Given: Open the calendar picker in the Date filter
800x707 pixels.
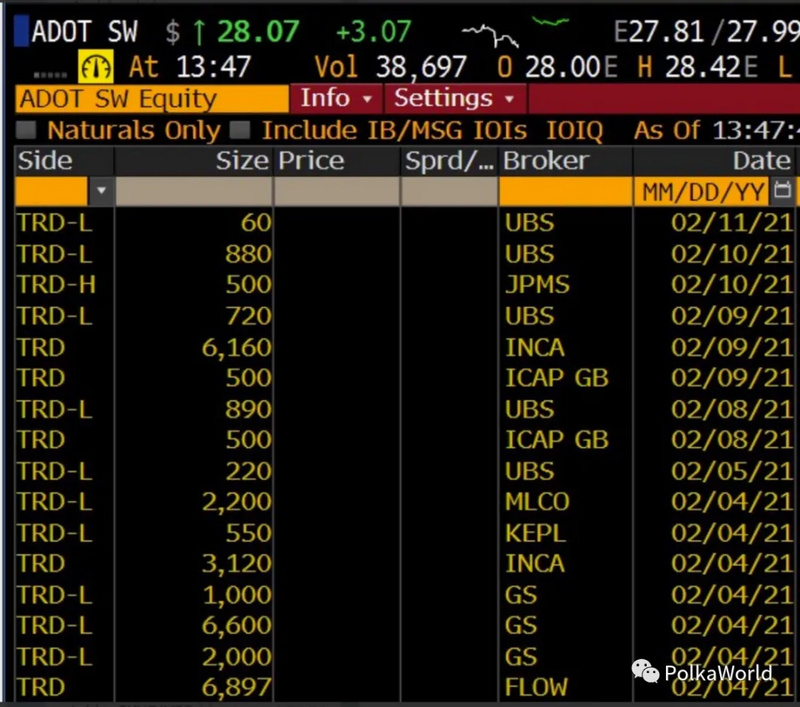Looking at the screenshot, I should pos(783,191).
